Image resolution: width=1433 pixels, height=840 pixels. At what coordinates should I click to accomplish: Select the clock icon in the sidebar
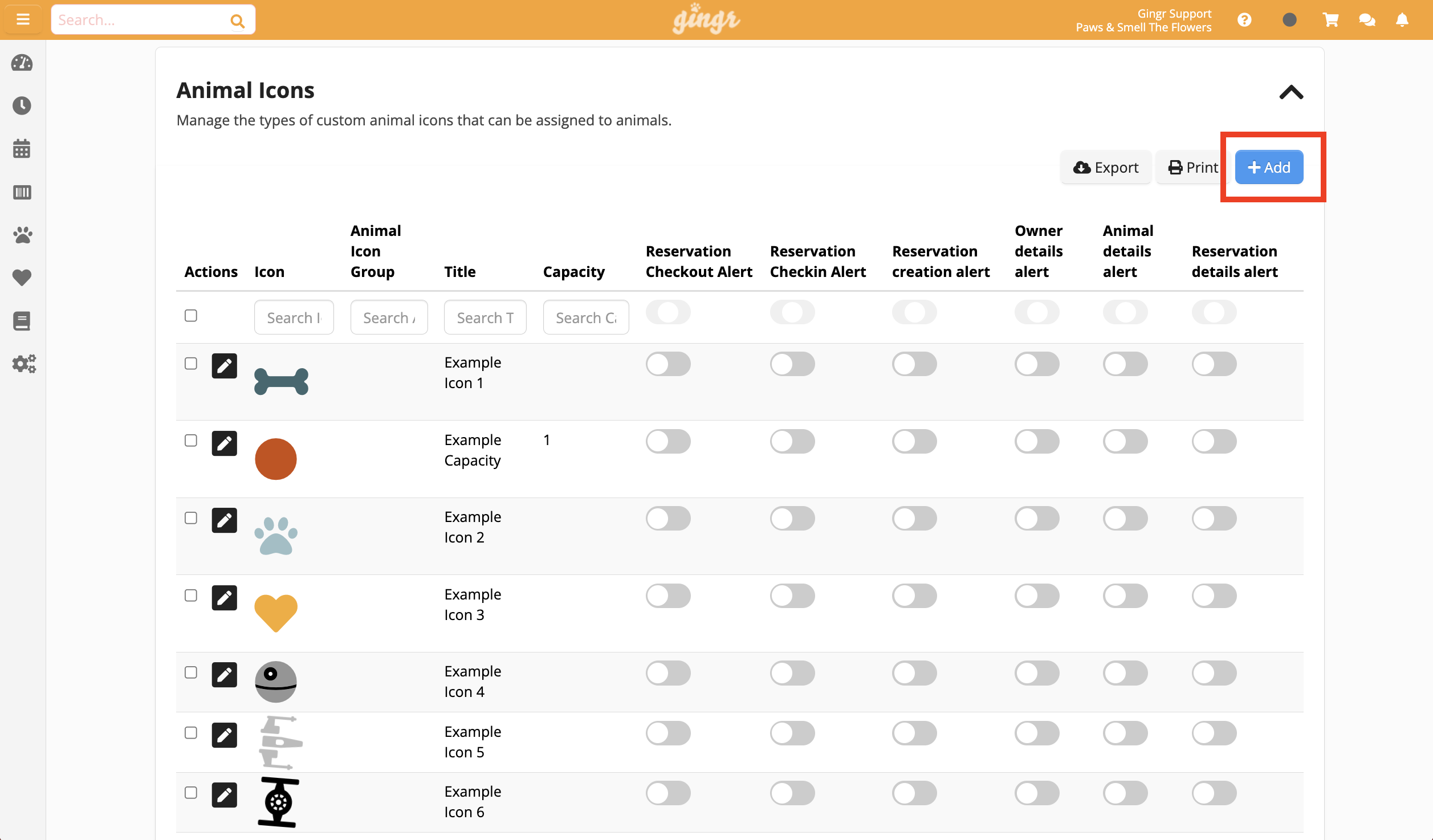click(x=22, y=105)
